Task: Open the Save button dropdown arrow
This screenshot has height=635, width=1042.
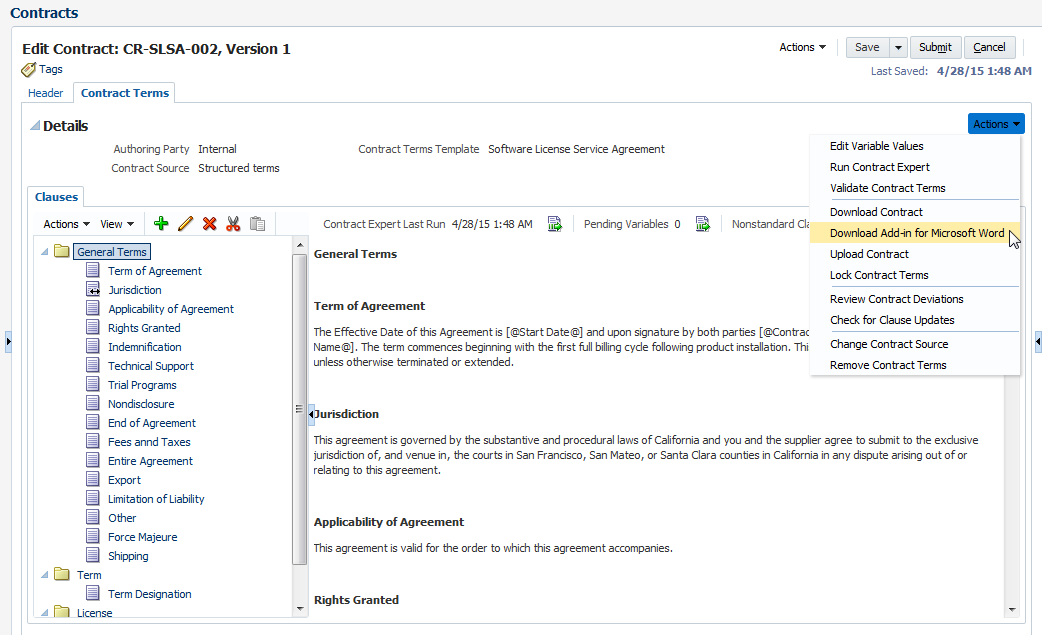Action: click(x=898, y=47)
